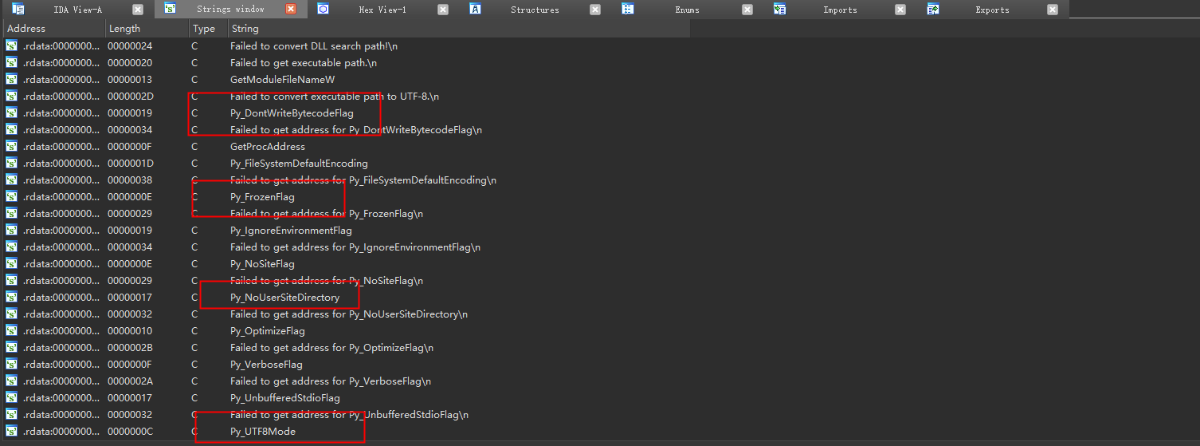Click the Structures tab icon
The height and width of the screenshot is (446, 1200).
(475, 9)
